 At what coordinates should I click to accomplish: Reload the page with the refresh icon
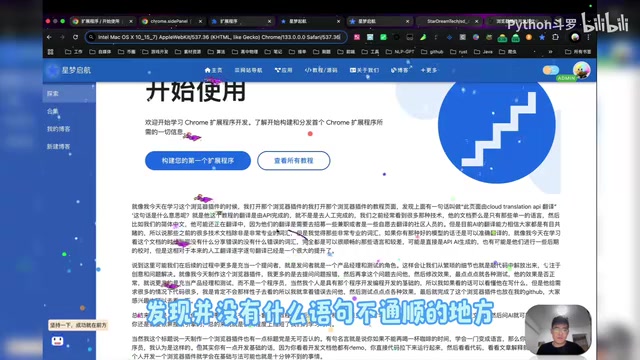[76, 37]
